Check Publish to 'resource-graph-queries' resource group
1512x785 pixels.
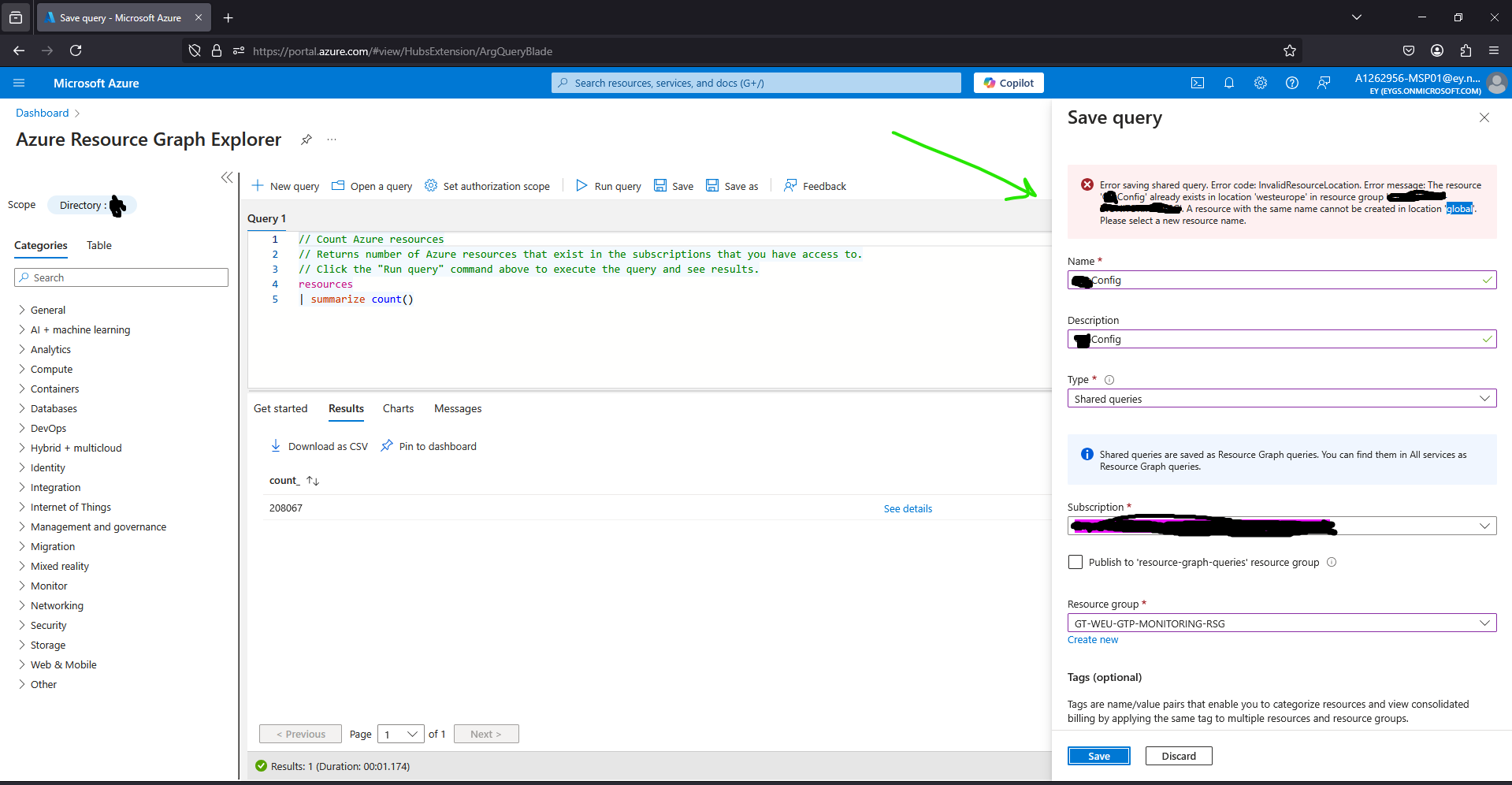click(x=1075, y=562)
